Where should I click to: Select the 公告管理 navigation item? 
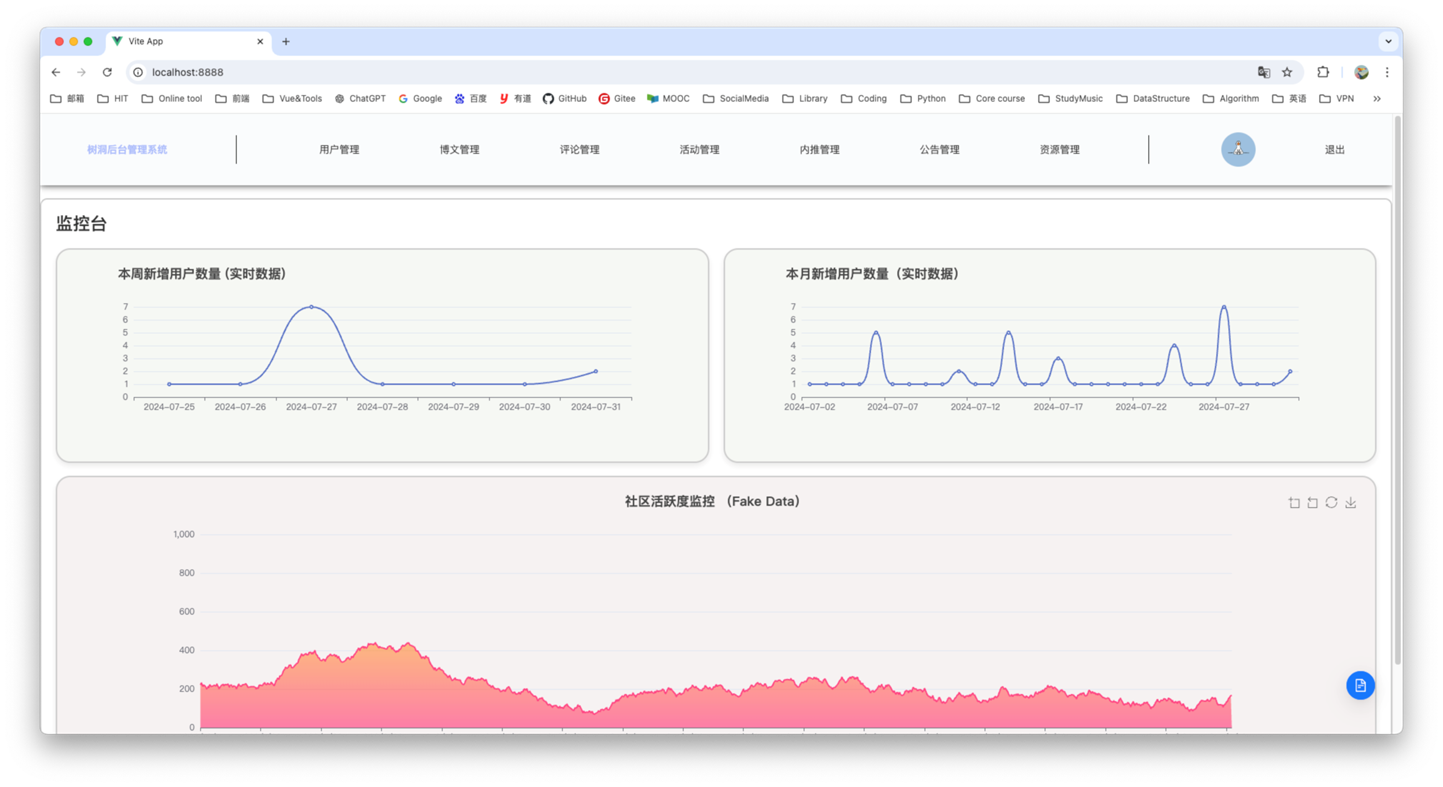pyautogui.click(x=939, y=150)
